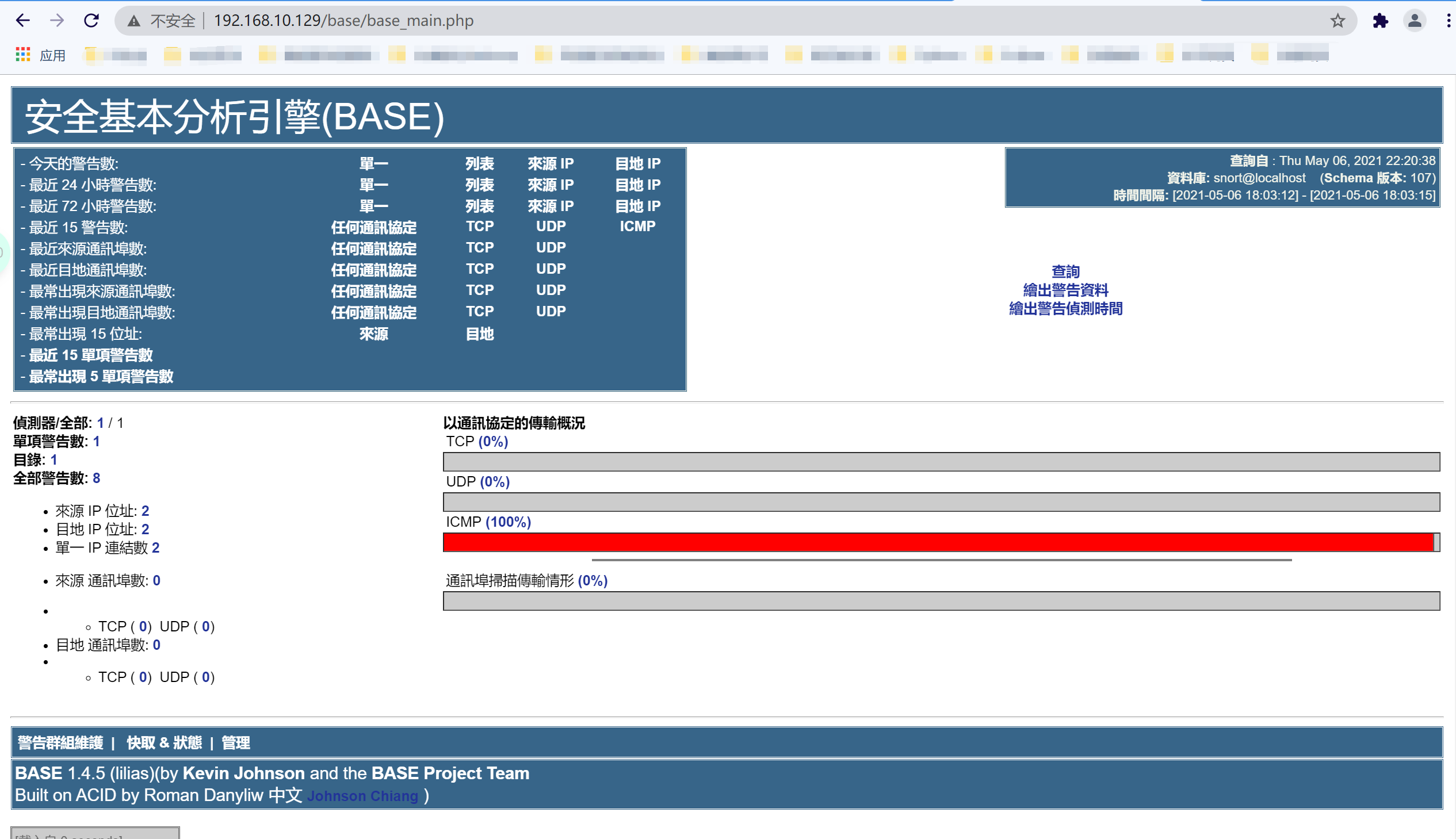This screenshot has height=839, width=1456.
Task: Click the sensors count link 1
Action: click(100, 424)
